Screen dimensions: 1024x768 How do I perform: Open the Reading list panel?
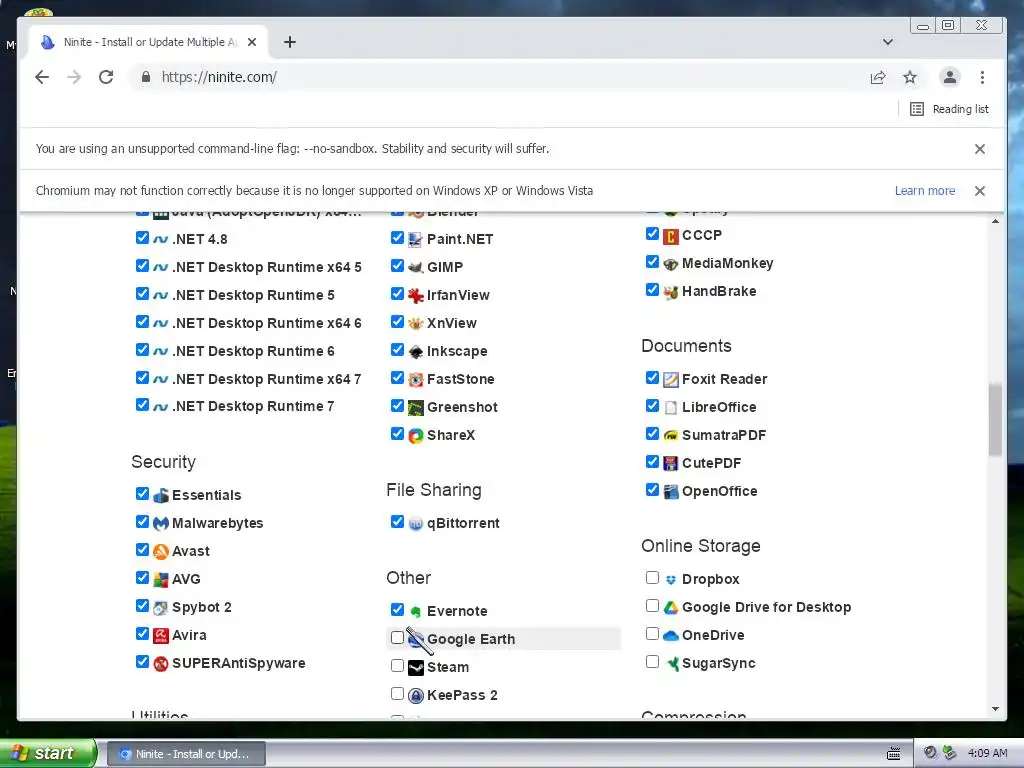point(949,109)
